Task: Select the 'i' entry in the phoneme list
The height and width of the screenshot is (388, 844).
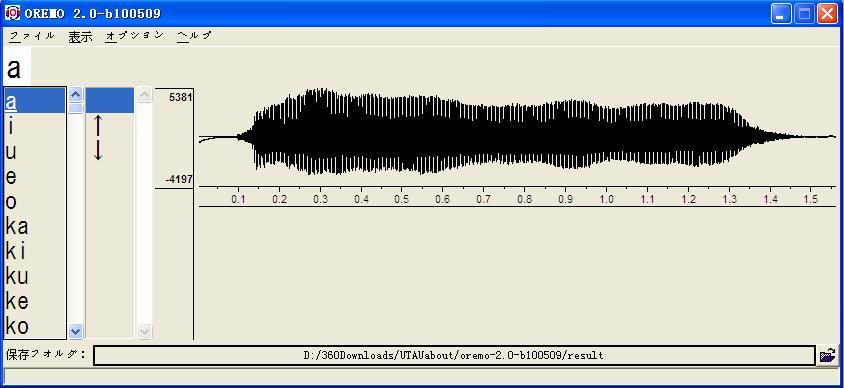Action: click(35, 126)
